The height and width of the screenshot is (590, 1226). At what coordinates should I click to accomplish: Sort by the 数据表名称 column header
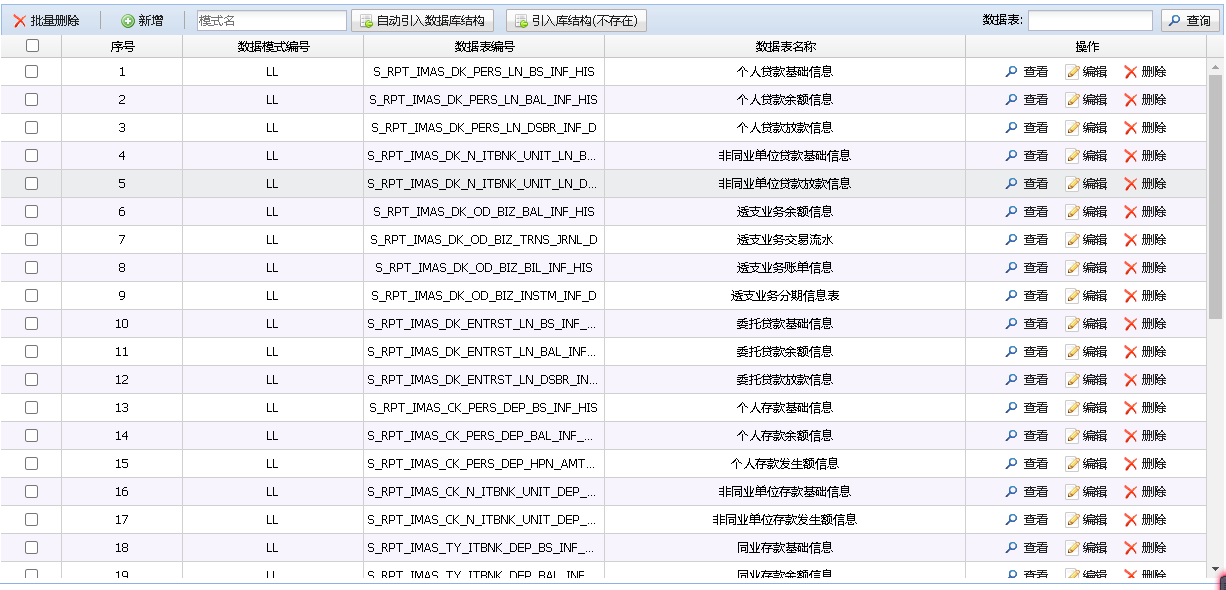(x=785, y=47)
